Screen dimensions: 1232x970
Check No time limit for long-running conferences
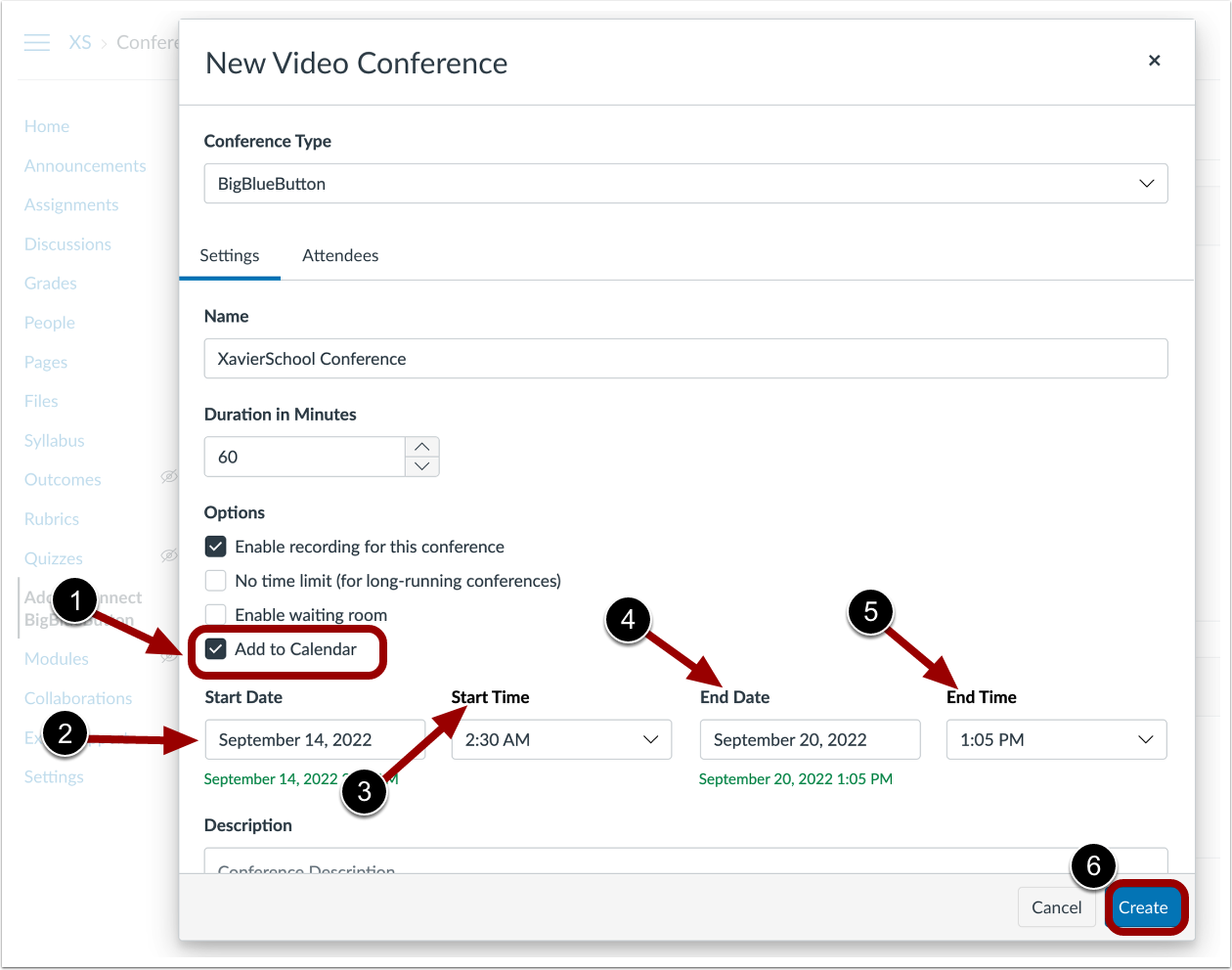click(x=215, y=580)
